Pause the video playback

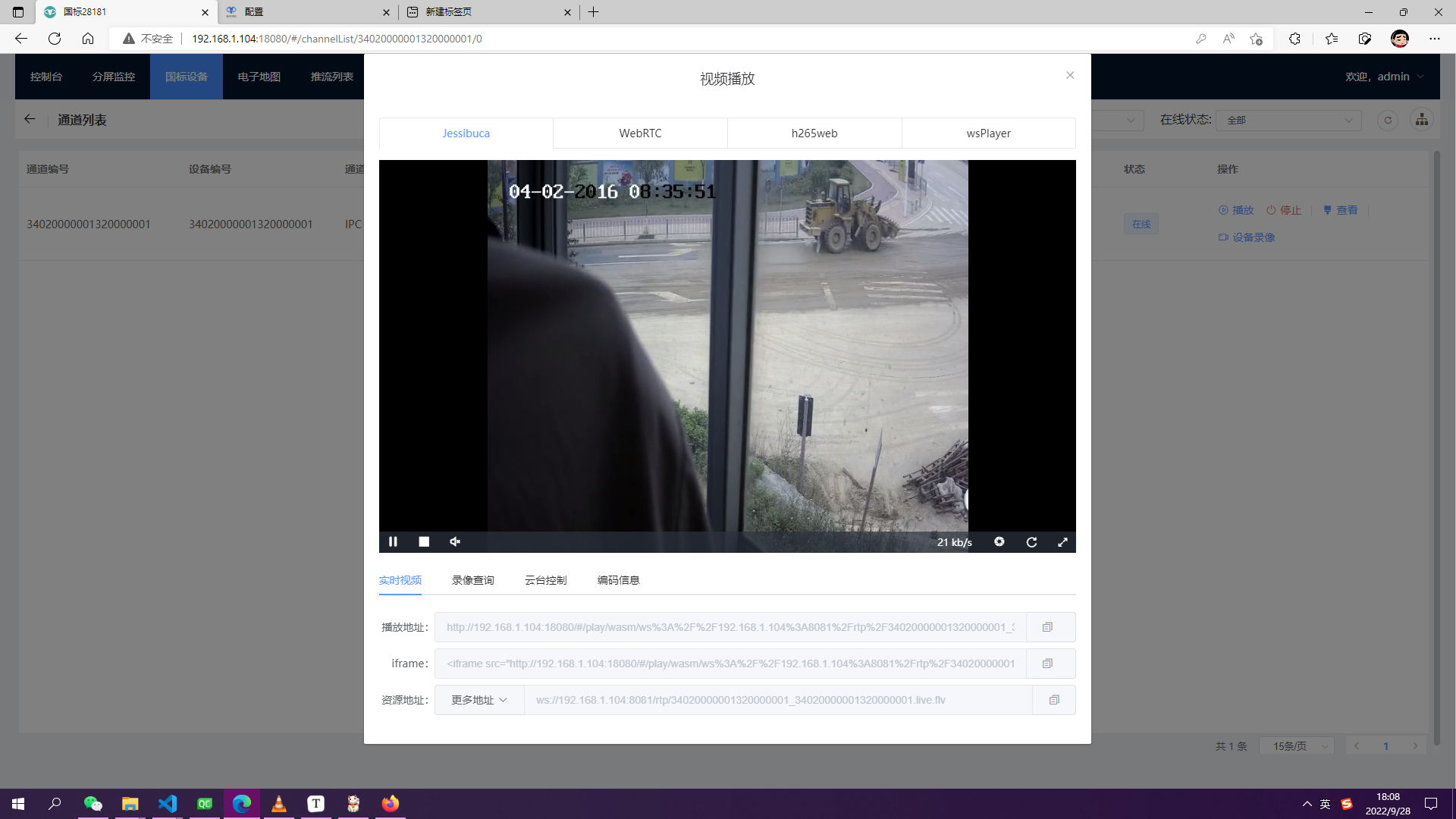pos(393,541)
